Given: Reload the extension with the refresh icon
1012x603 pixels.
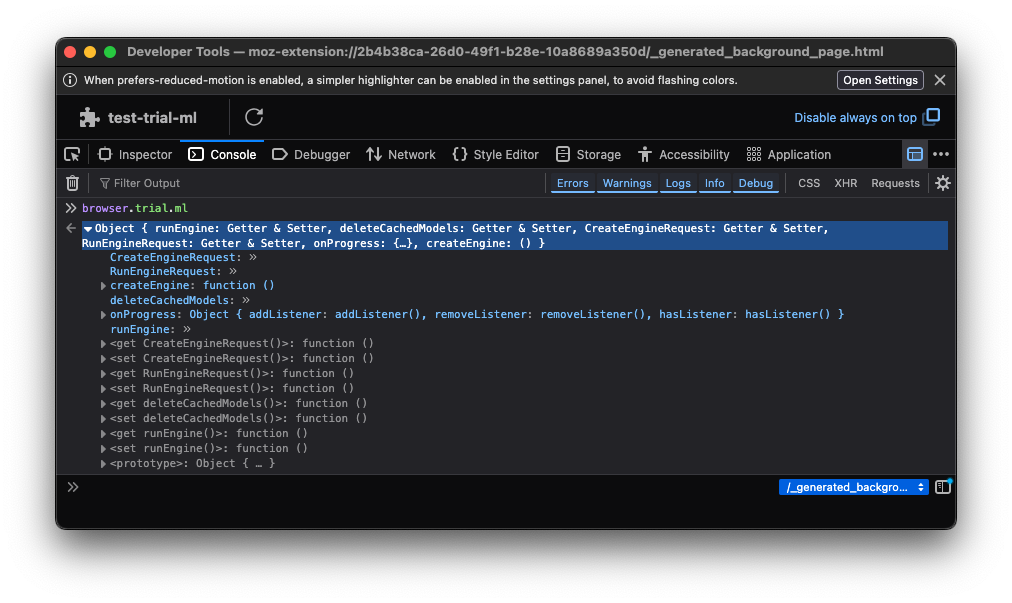Looking at the screenshot, I should (254, 117).
